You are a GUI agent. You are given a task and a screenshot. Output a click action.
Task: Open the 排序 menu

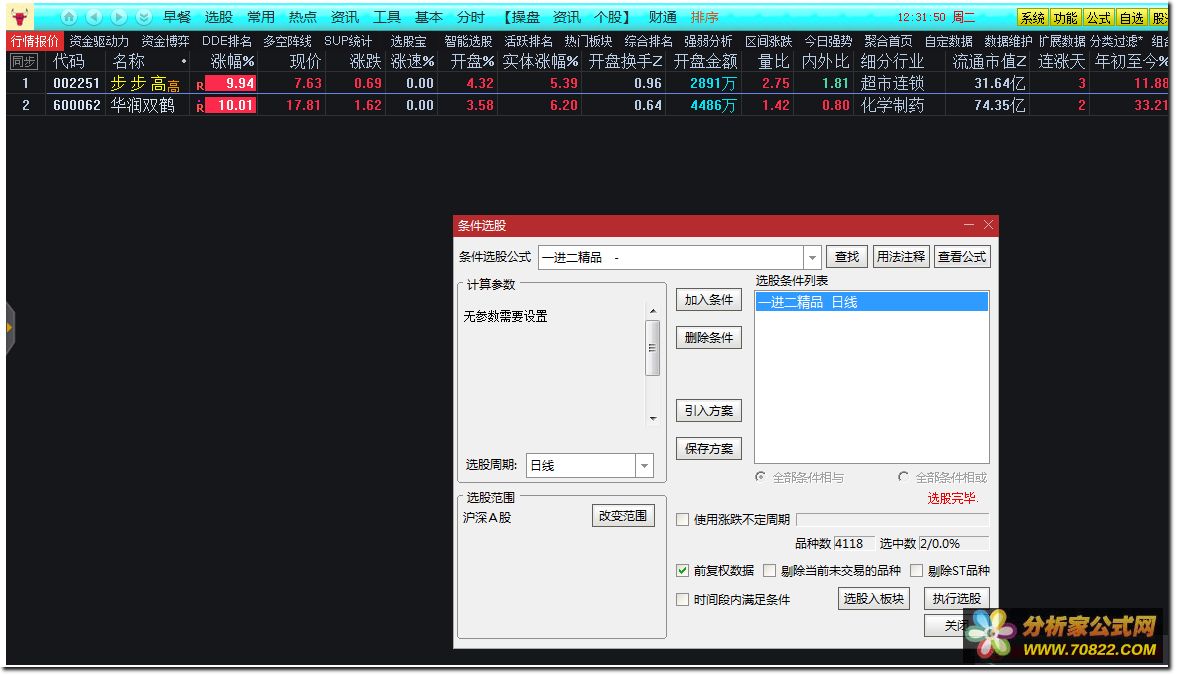click(705, 17)
